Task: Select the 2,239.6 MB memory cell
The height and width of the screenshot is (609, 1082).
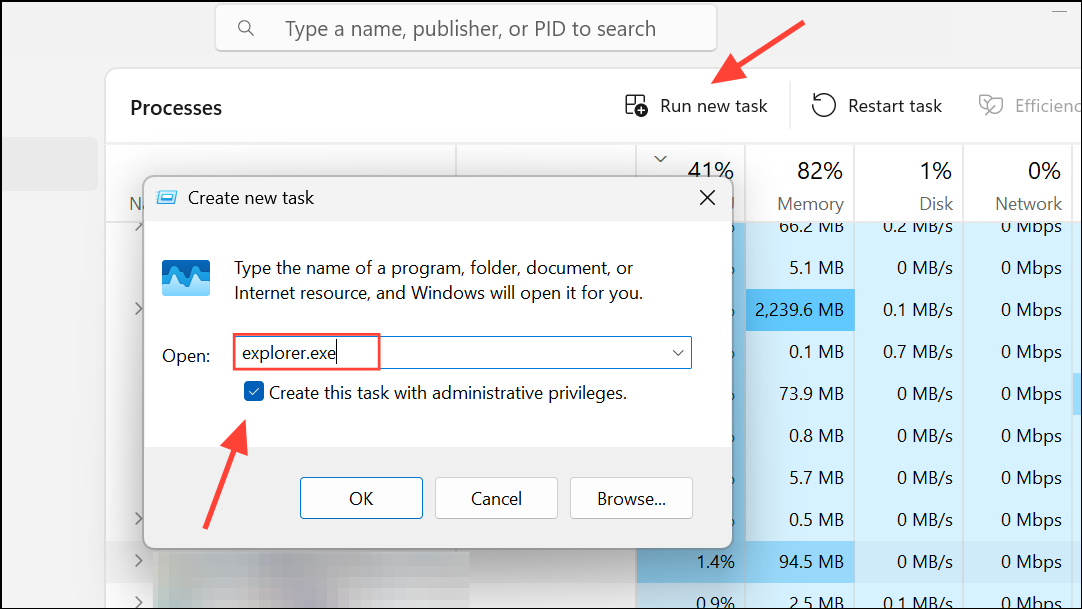Action: [x=800, y=310]
